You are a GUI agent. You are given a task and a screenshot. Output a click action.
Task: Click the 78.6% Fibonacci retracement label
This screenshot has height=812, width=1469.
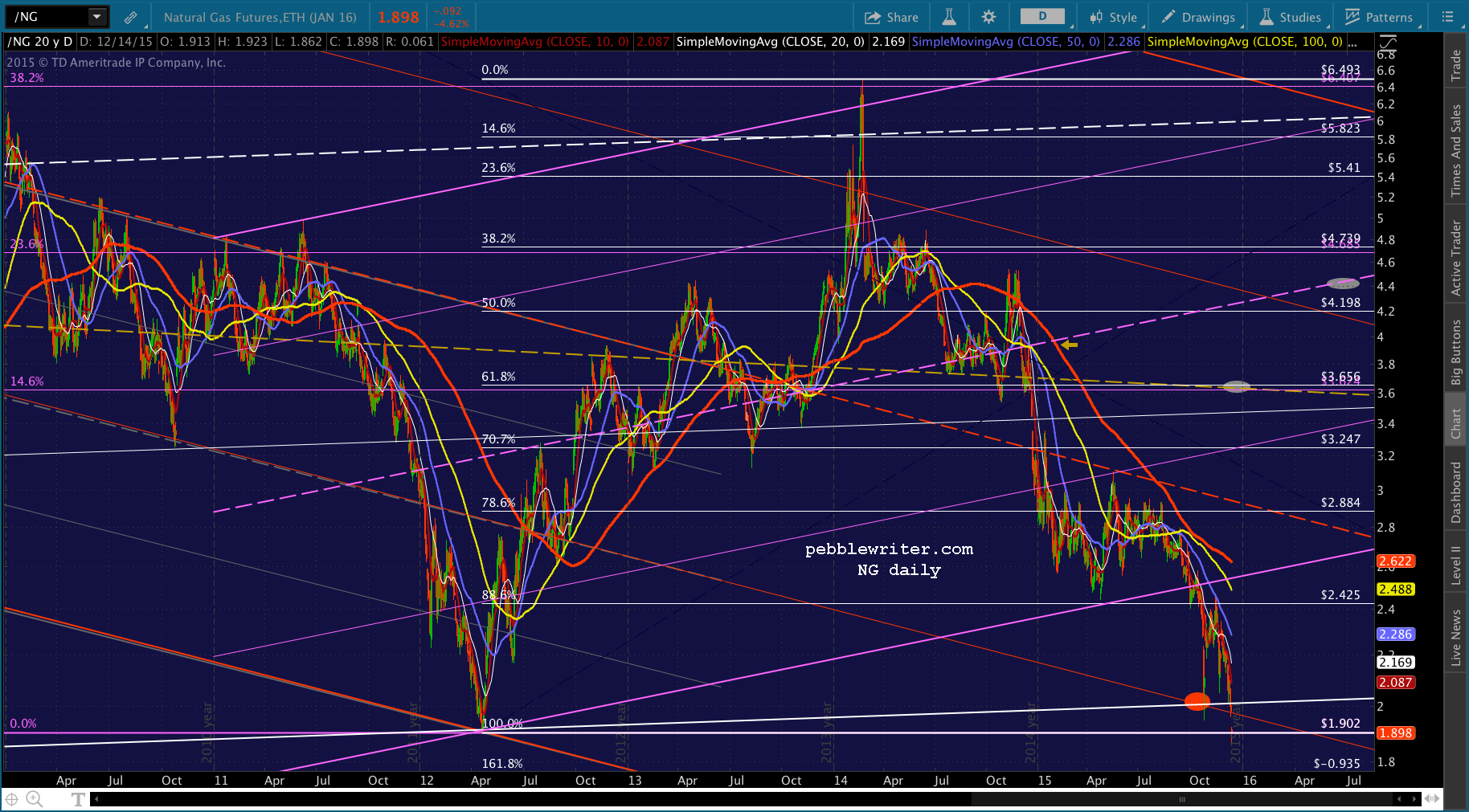click(x=498, y=503)
